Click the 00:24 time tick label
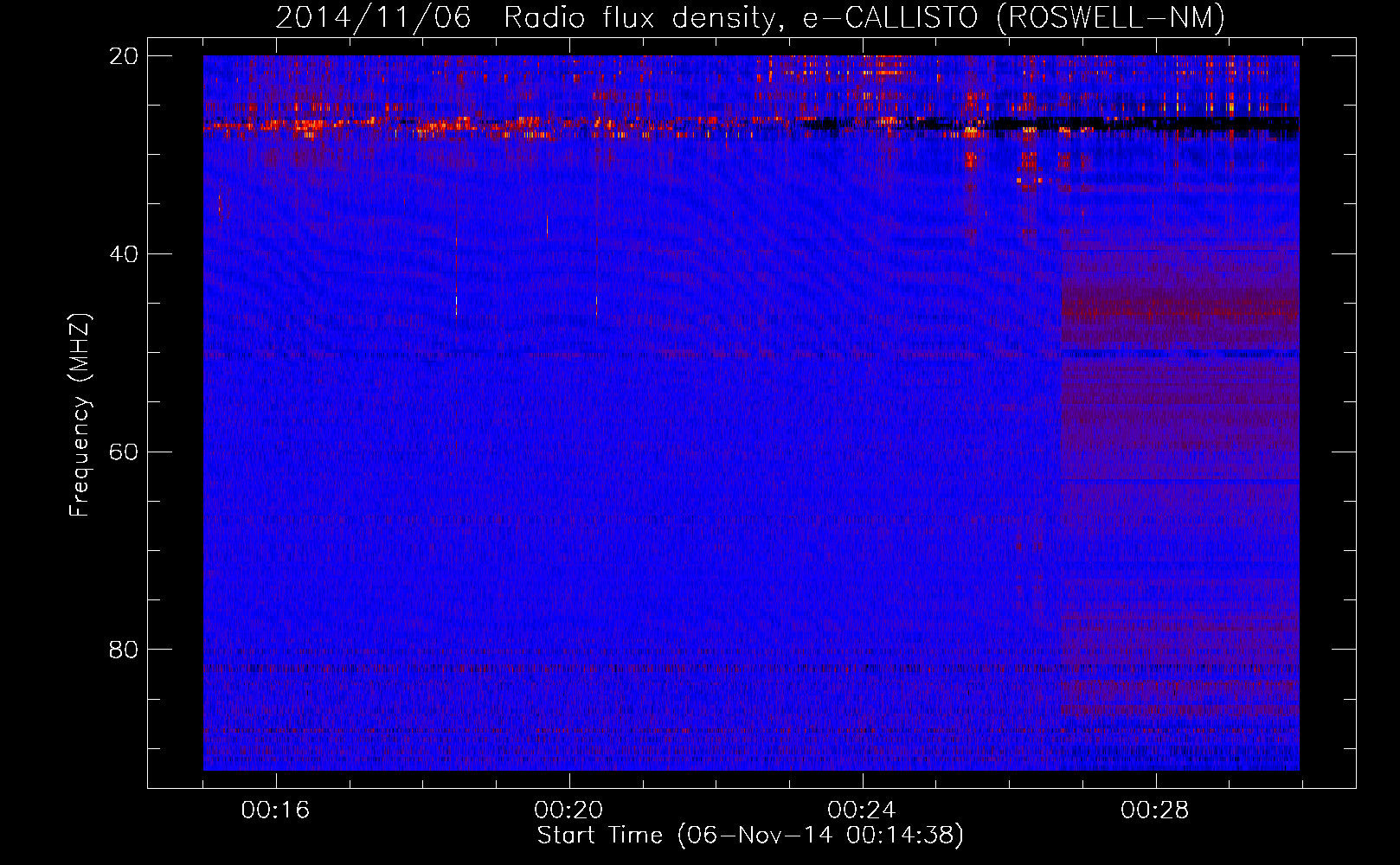 [862, 810]
